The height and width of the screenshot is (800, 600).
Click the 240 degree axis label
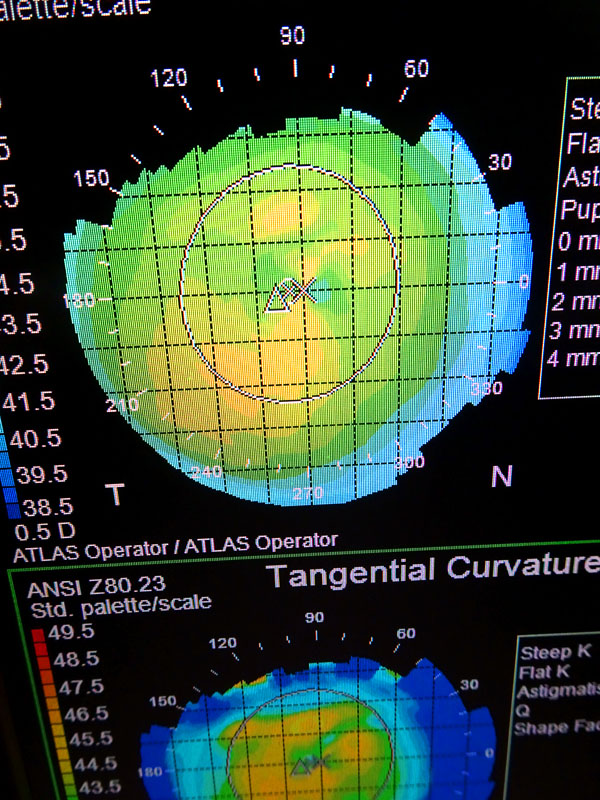point(207,471)
